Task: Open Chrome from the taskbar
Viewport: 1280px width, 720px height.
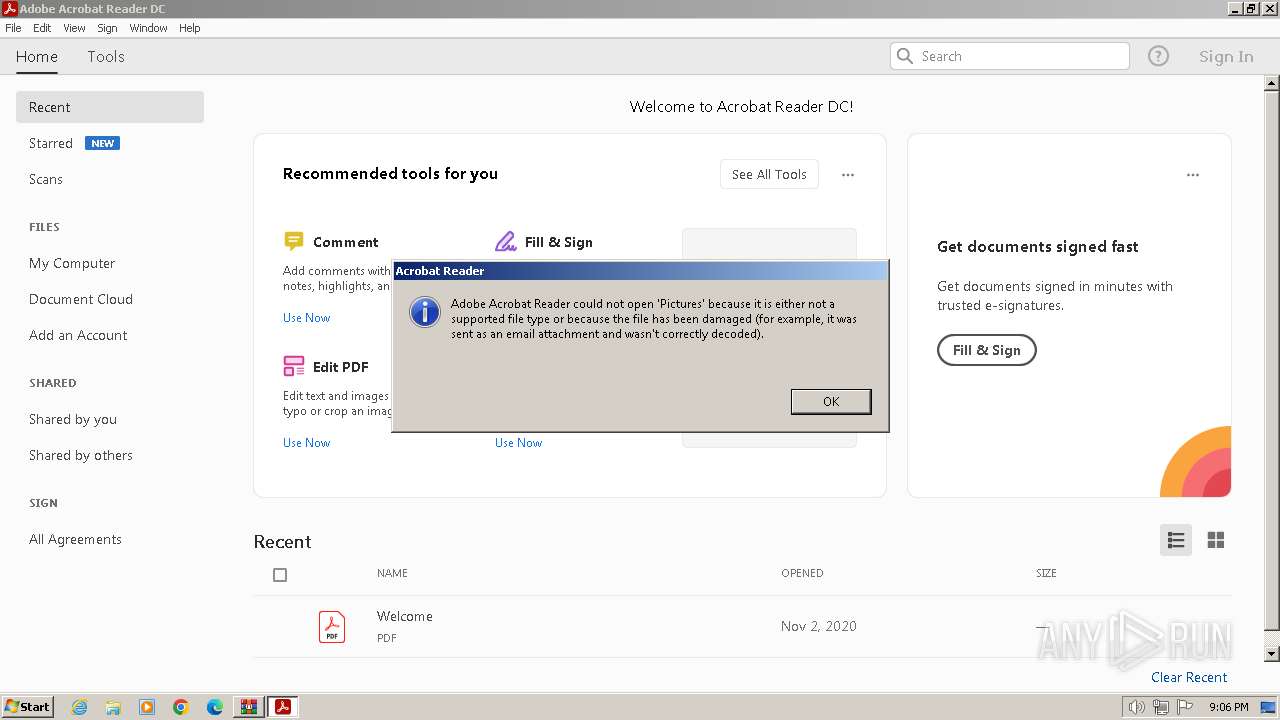Action: (x=181, y=707)
